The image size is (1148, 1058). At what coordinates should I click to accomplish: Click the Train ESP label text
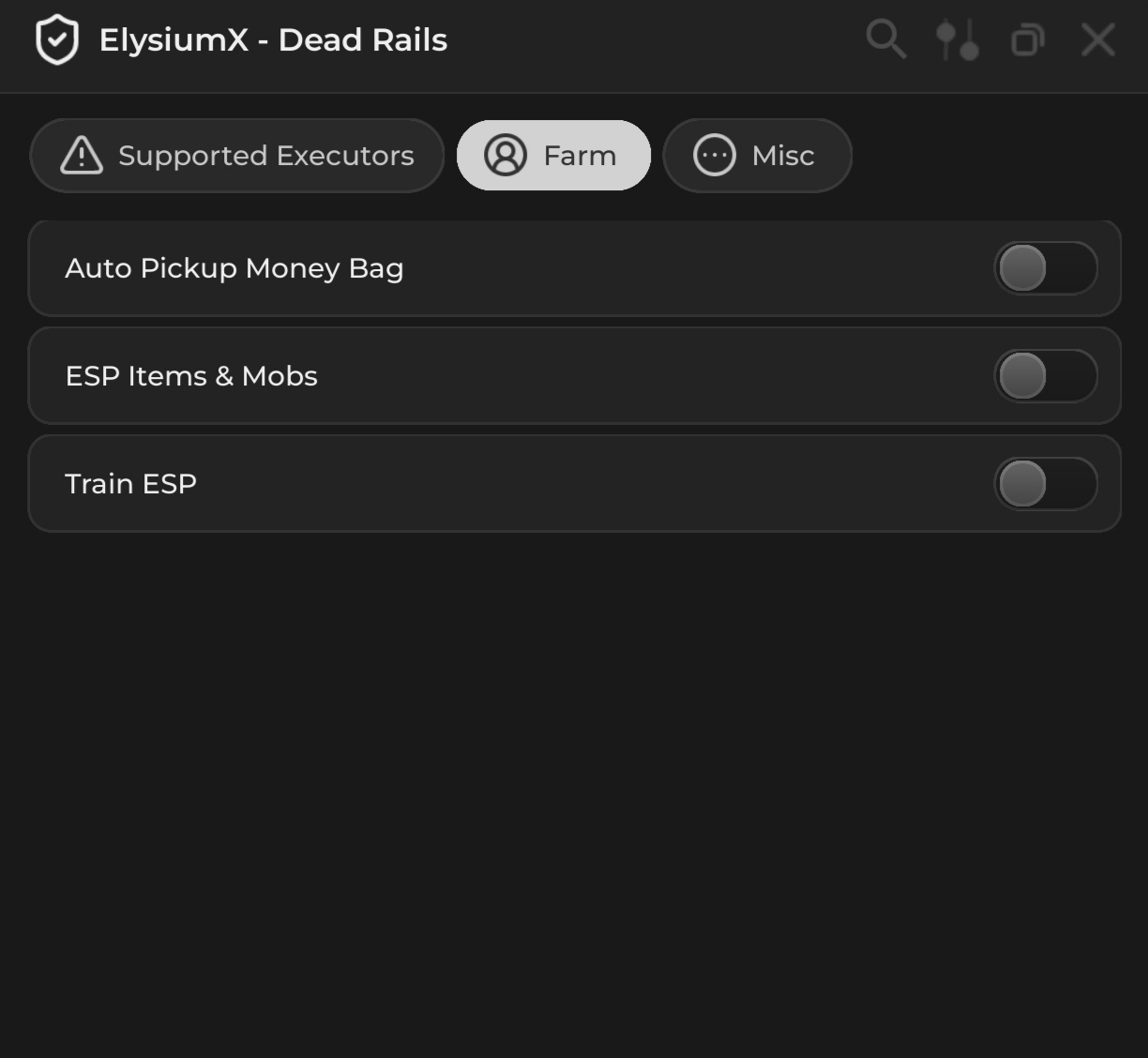(130, 484)
